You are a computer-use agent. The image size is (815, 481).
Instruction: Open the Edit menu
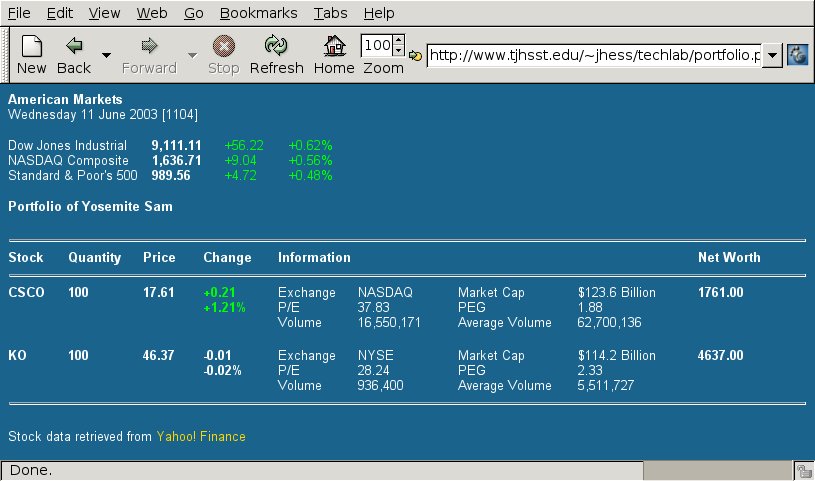point(60,13)
